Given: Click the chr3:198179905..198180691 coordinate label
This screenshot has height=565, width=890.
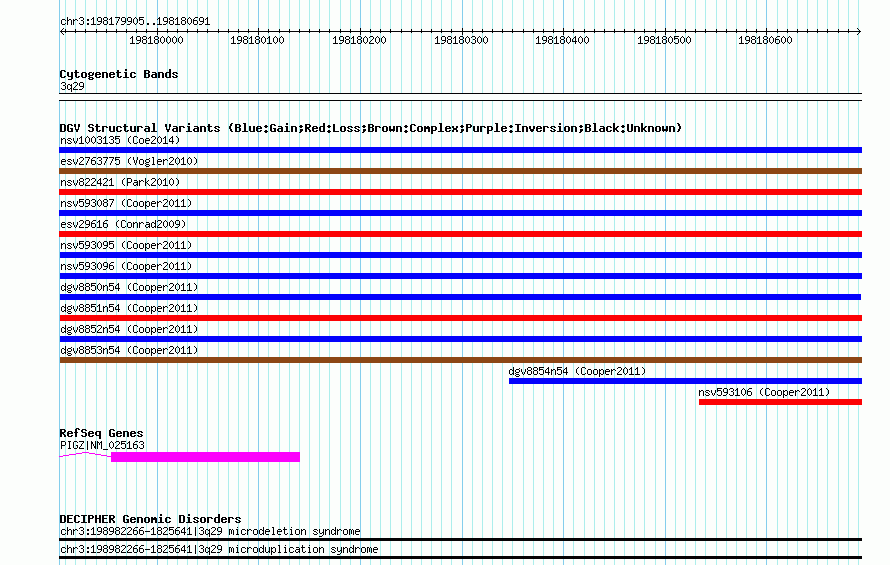Looking at the screenshot, I should point(135,22).
